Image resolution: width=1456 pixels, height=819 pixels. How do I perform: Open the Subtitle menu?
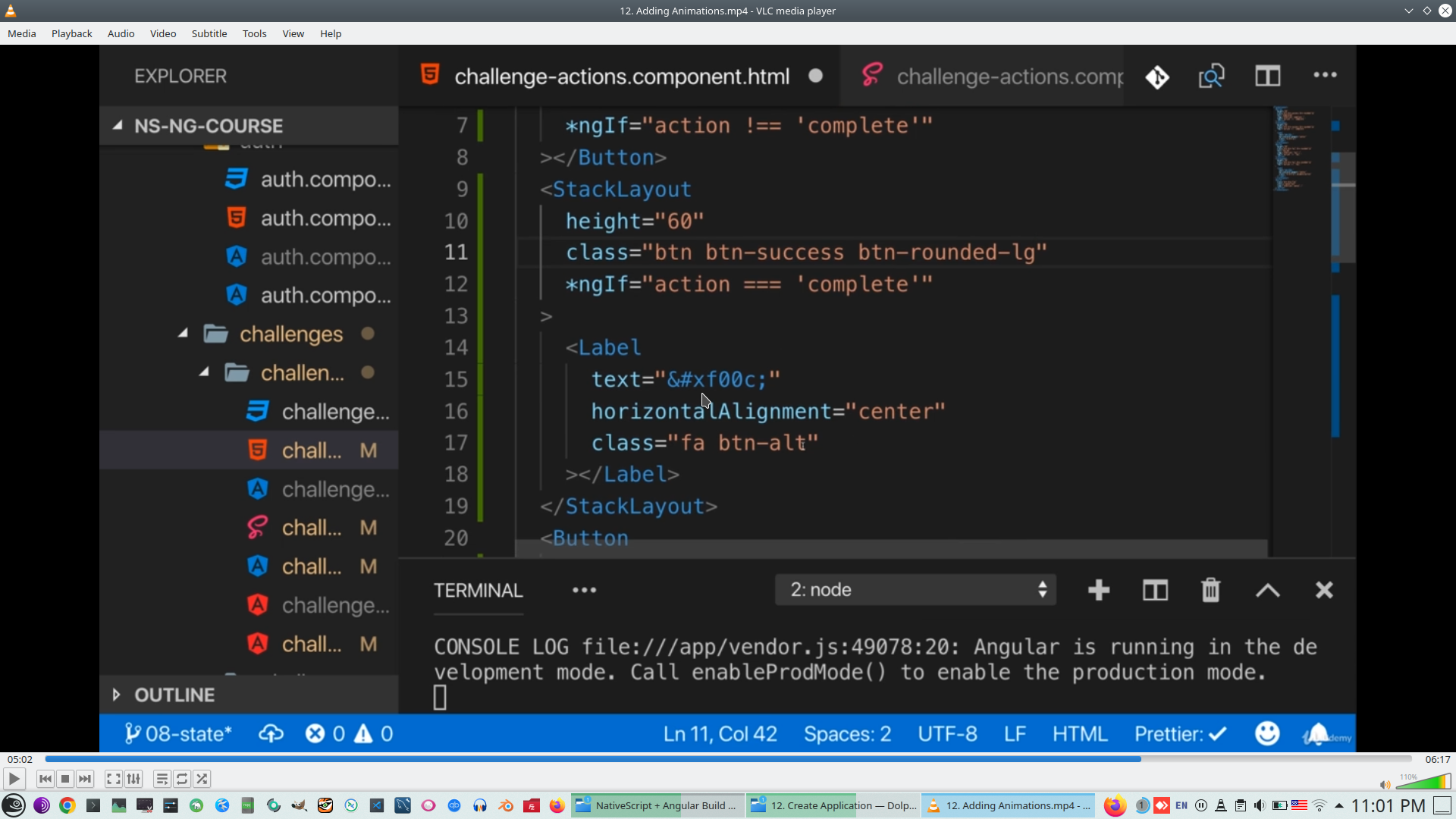(209, 33)
